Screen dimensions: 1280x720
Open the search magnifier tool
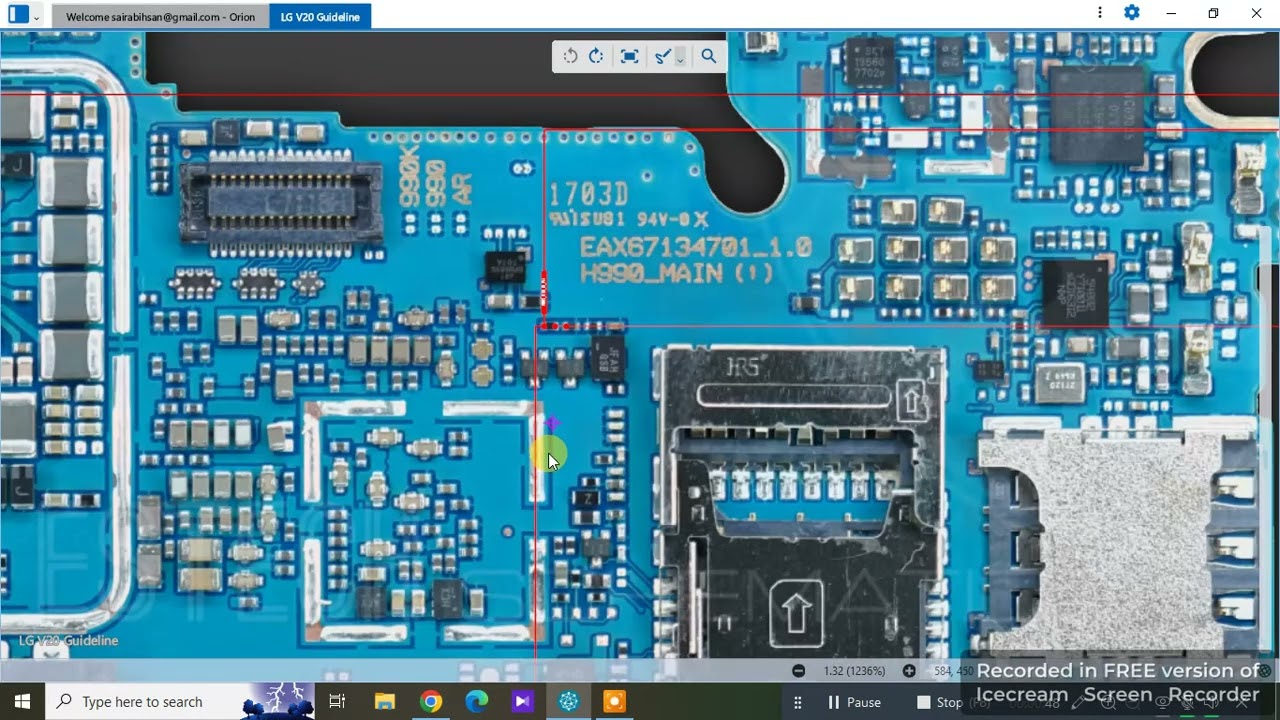pos(709,56)
